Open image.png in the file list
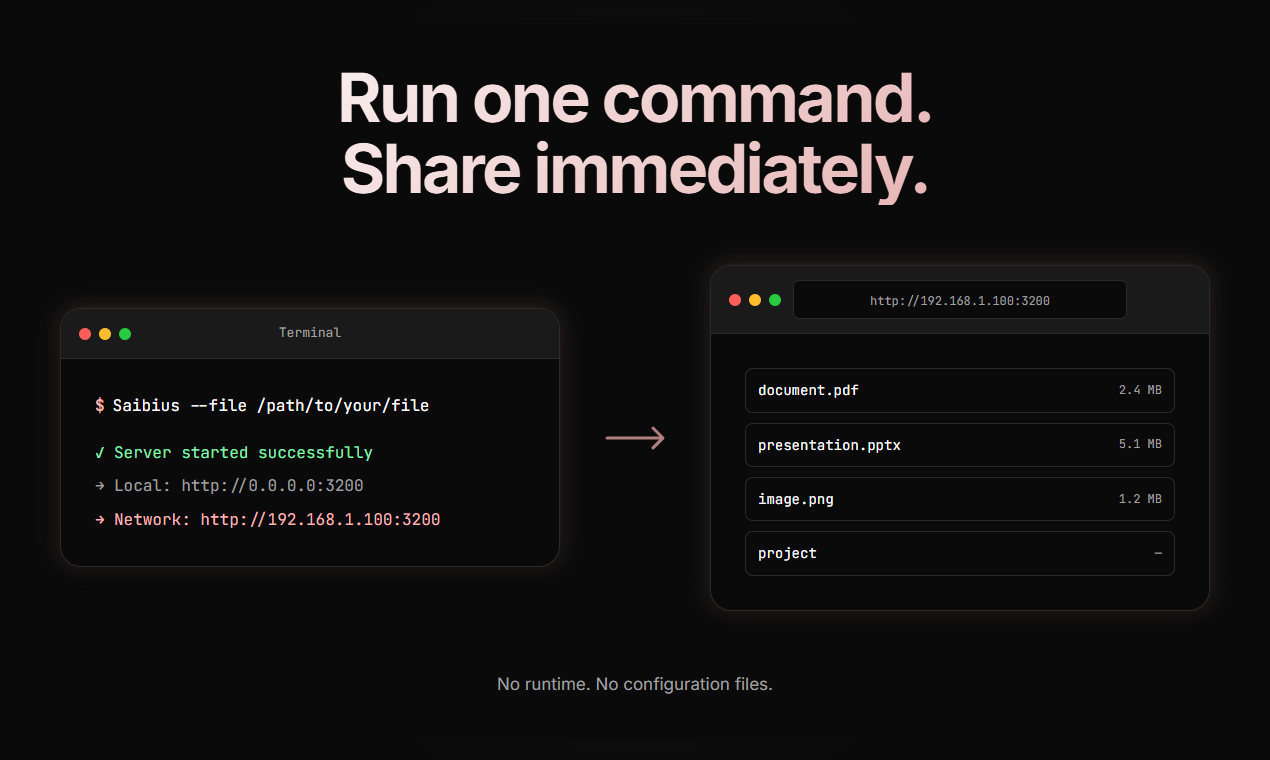Viewport: 1270px width, 760px height. [x=960, y=499]
